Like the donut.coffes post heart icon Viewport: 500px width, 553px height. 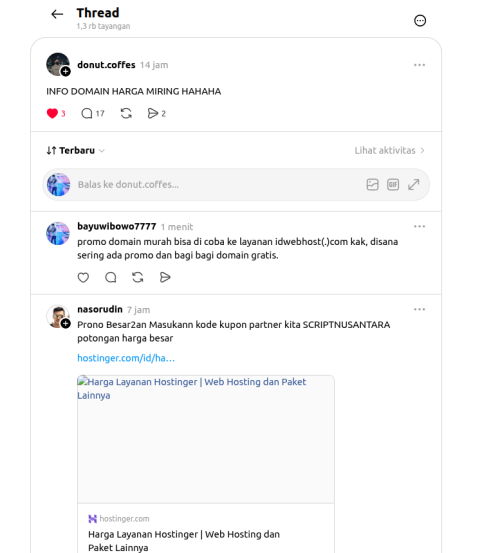coord(52,114)
